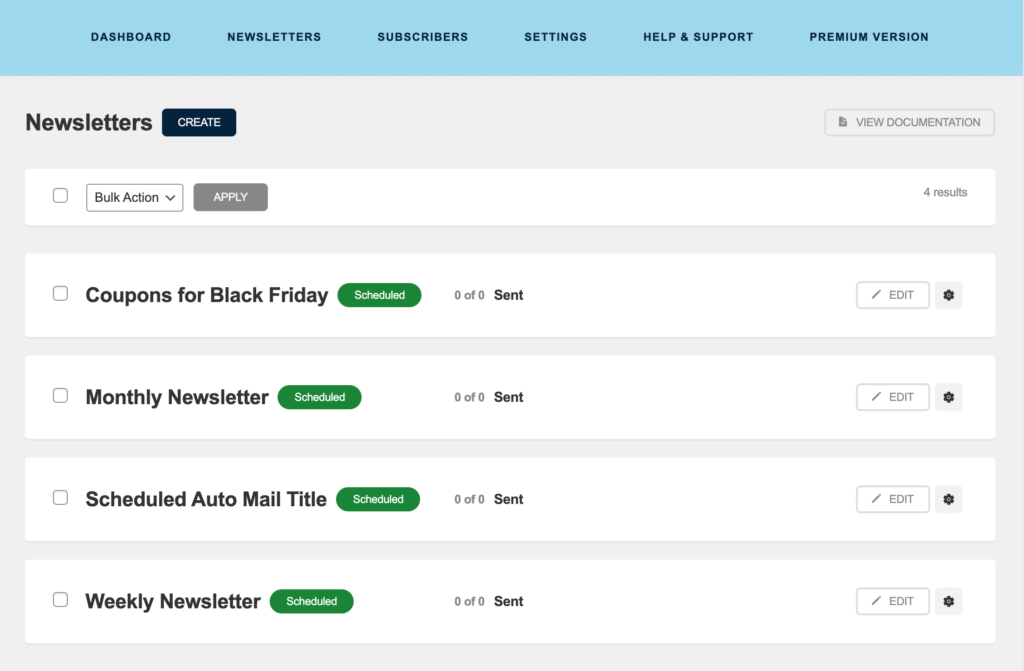Switch to the Subscribers tab
The height and width of the screenshot is (671, 1024).
click(x=423, y=37)
